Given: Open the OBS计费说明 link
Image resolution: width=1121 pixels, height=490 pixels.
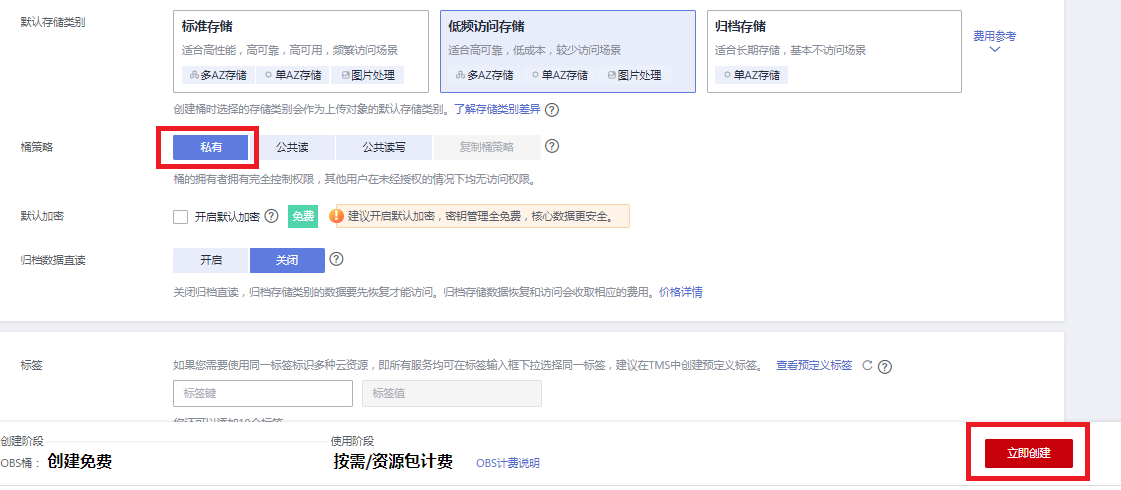Looking at the screenshot, I should click(x=508, y=463).
